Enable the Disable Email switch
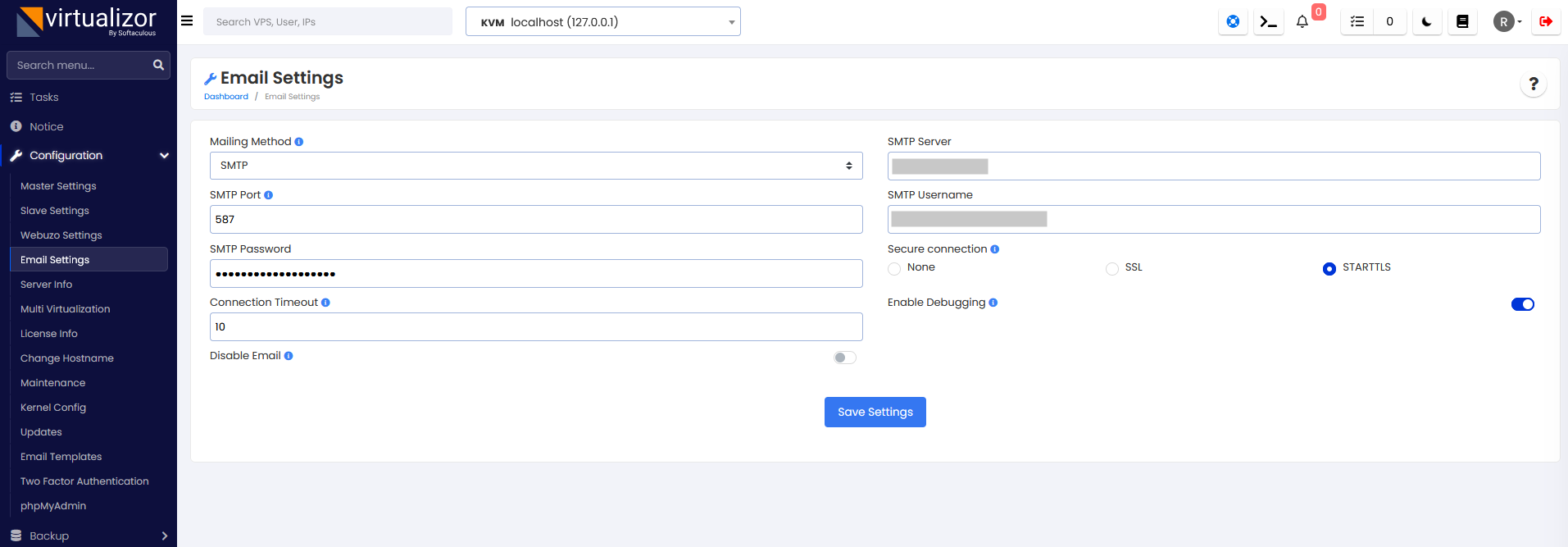This screenshot has height=547, width=1568. [844, 358]
